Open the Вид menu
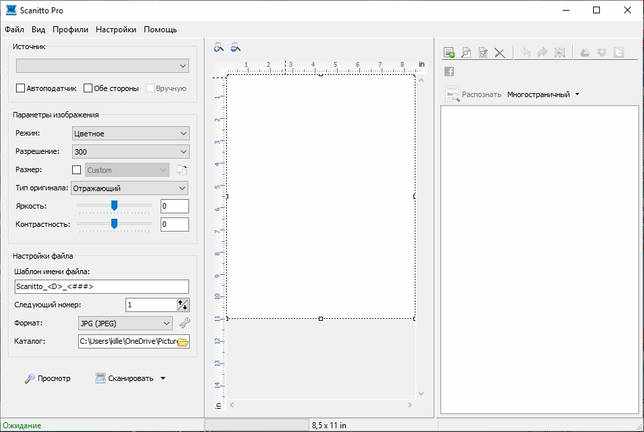The image size is (644, 432). pyautogui.click(x=38, y=30)
